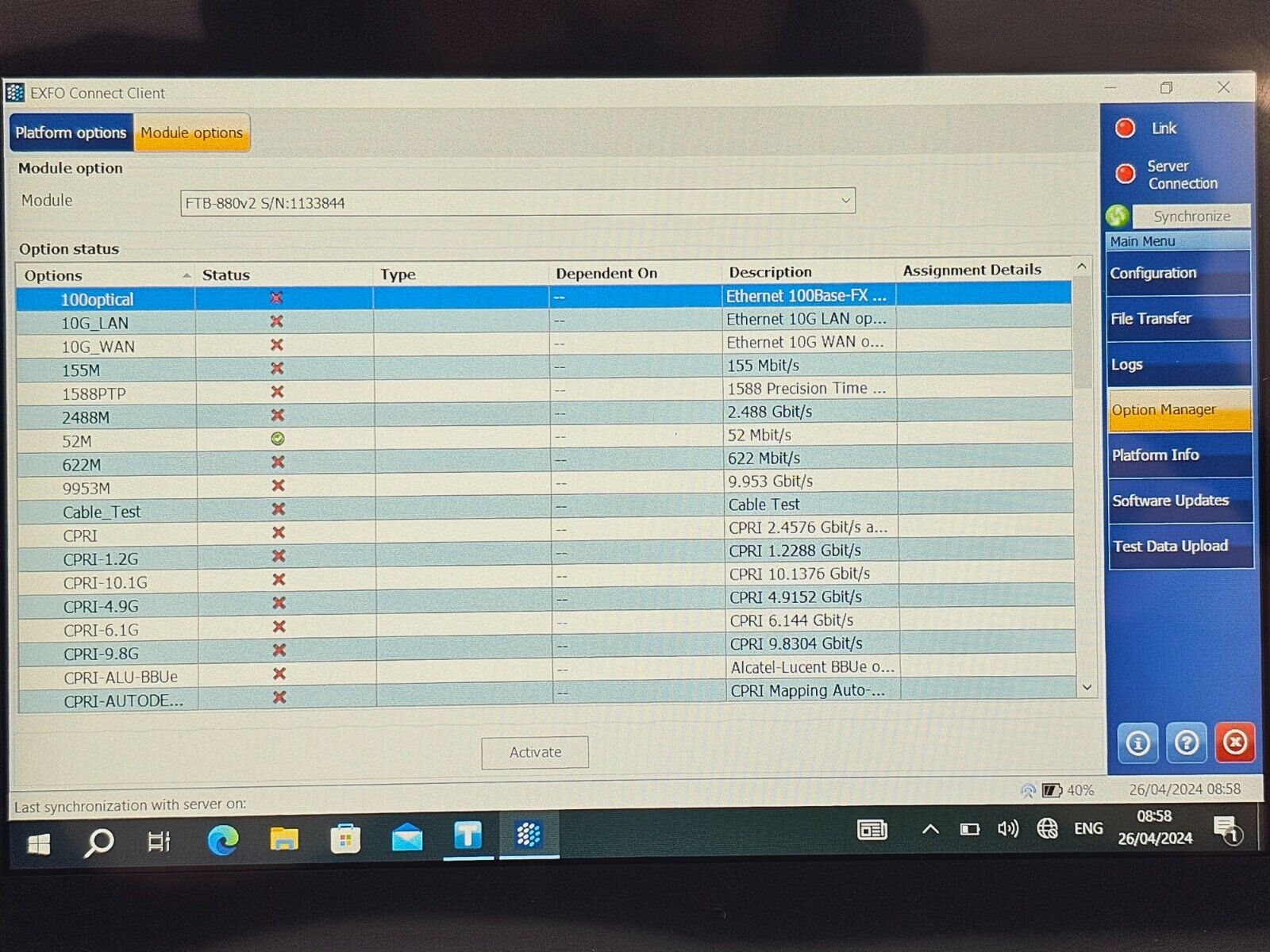The height and width of the screenshot is (952, 1270).
Task: Open the Software Updates menu
Action: click(1179, 501)
